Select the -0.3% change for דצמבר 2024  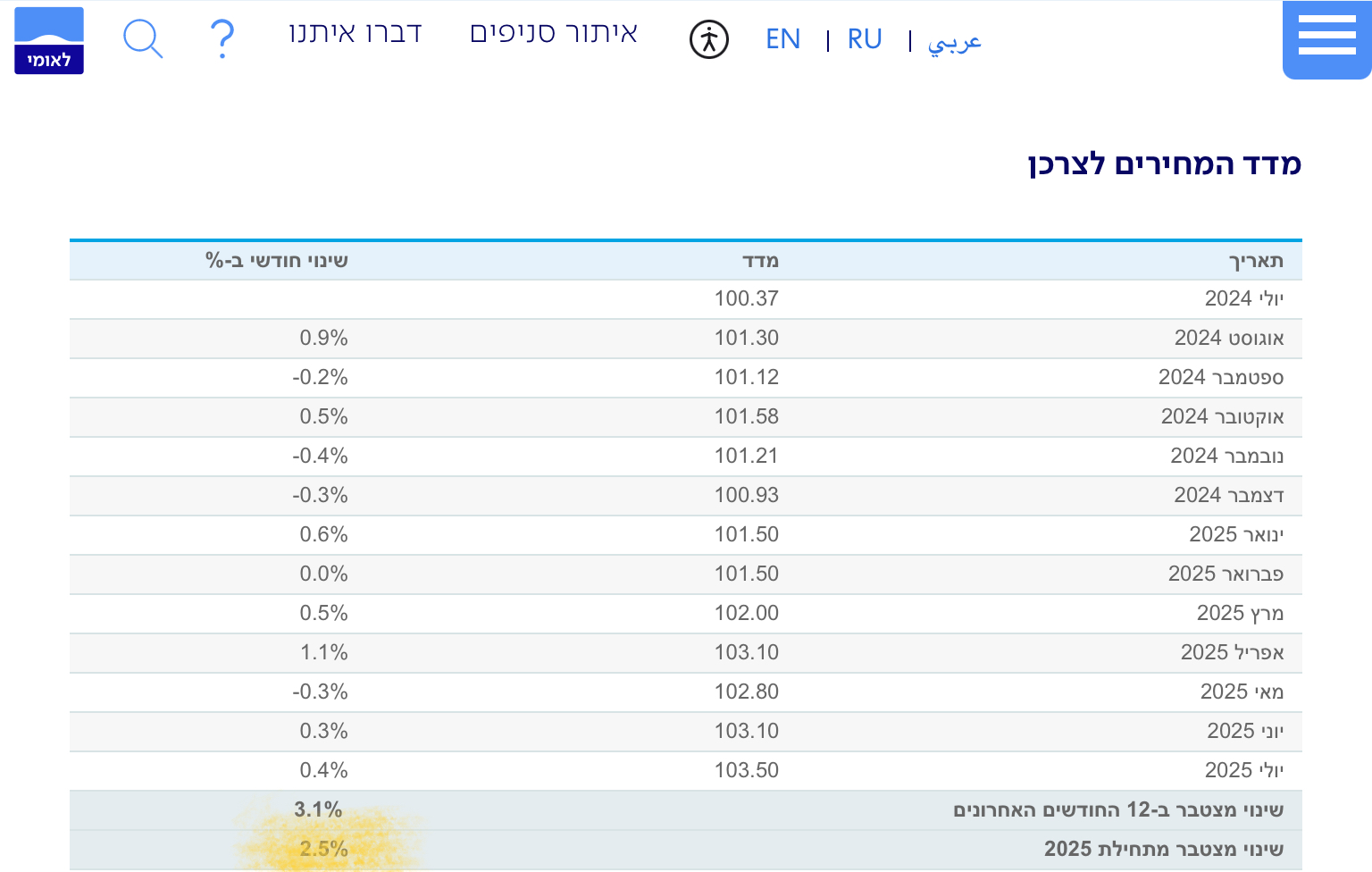point(320,495)
